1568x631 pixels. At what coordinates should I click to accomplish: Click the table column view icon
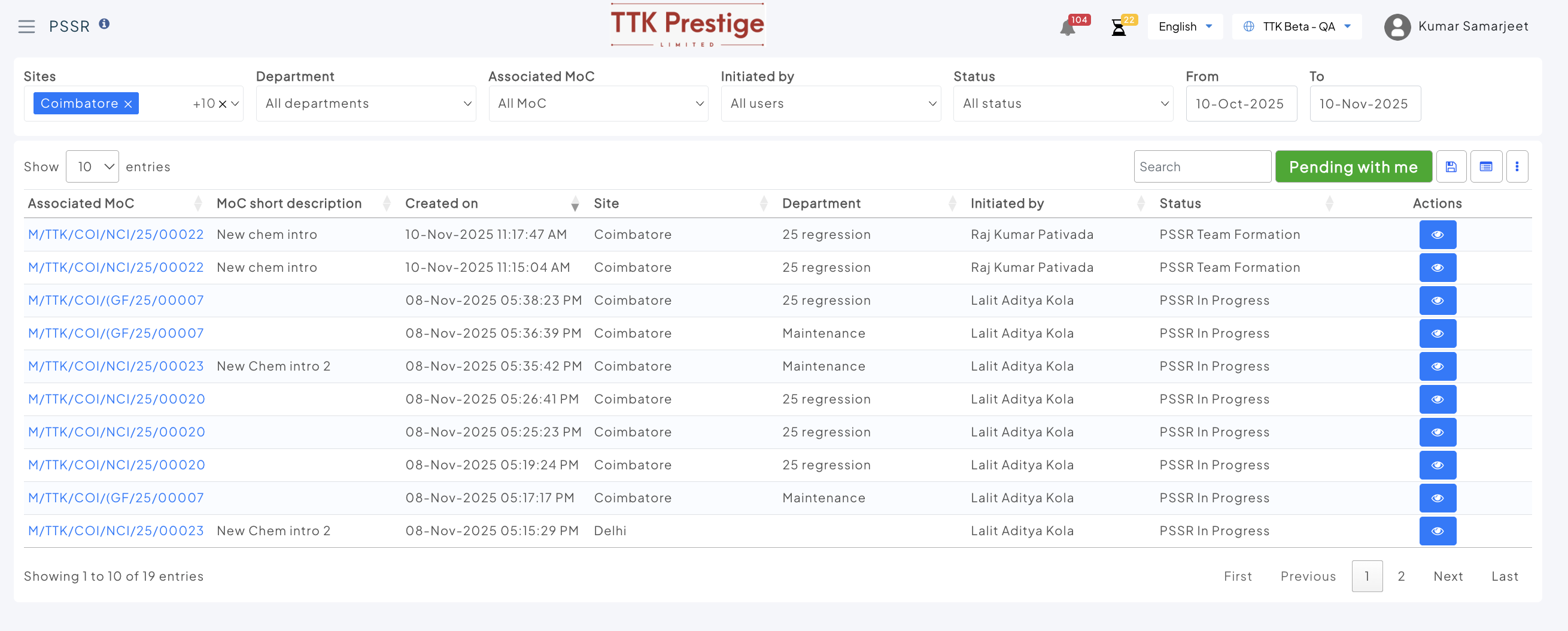(1486, 167)
